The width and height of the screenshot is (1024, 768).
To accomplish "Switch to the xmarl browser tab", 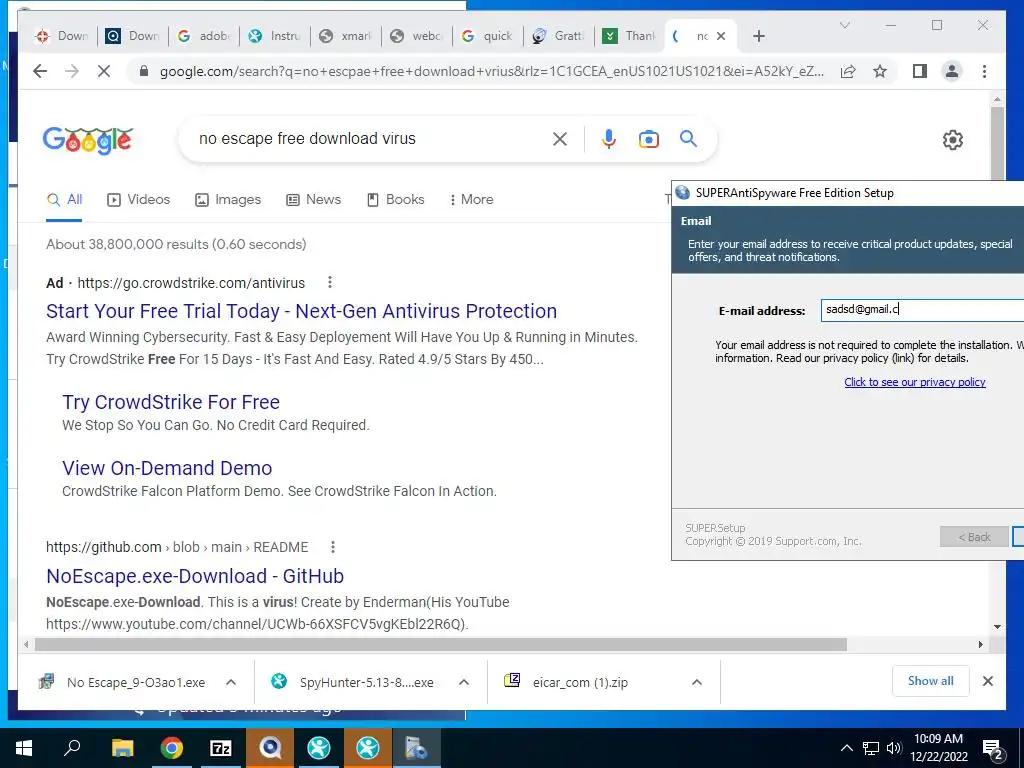I will [345, 36].
